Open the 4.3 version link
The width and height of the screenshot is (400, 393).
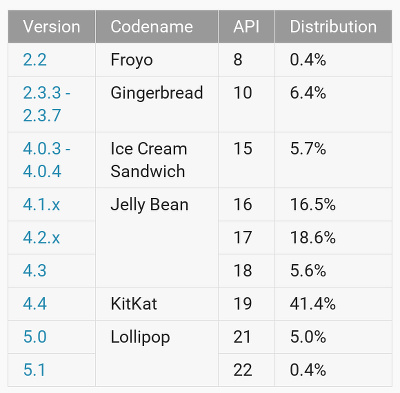click(35, 271)
